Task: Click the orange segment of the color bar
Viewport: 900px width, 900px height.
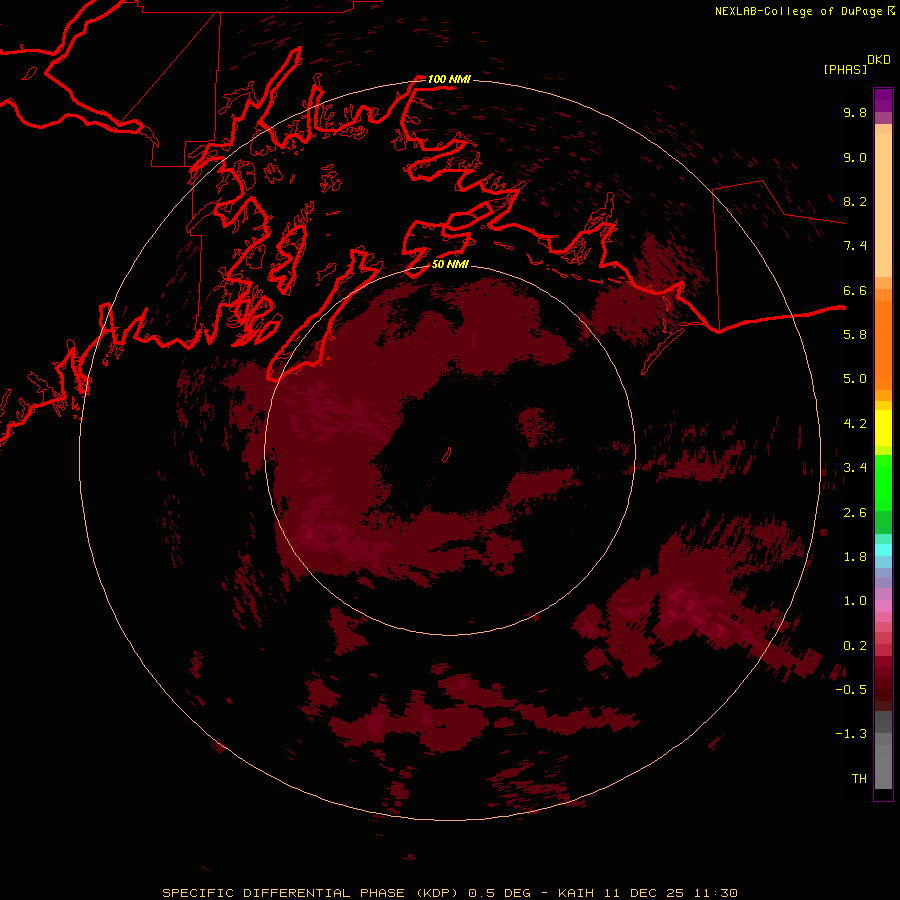Action: tap(883, 344)
